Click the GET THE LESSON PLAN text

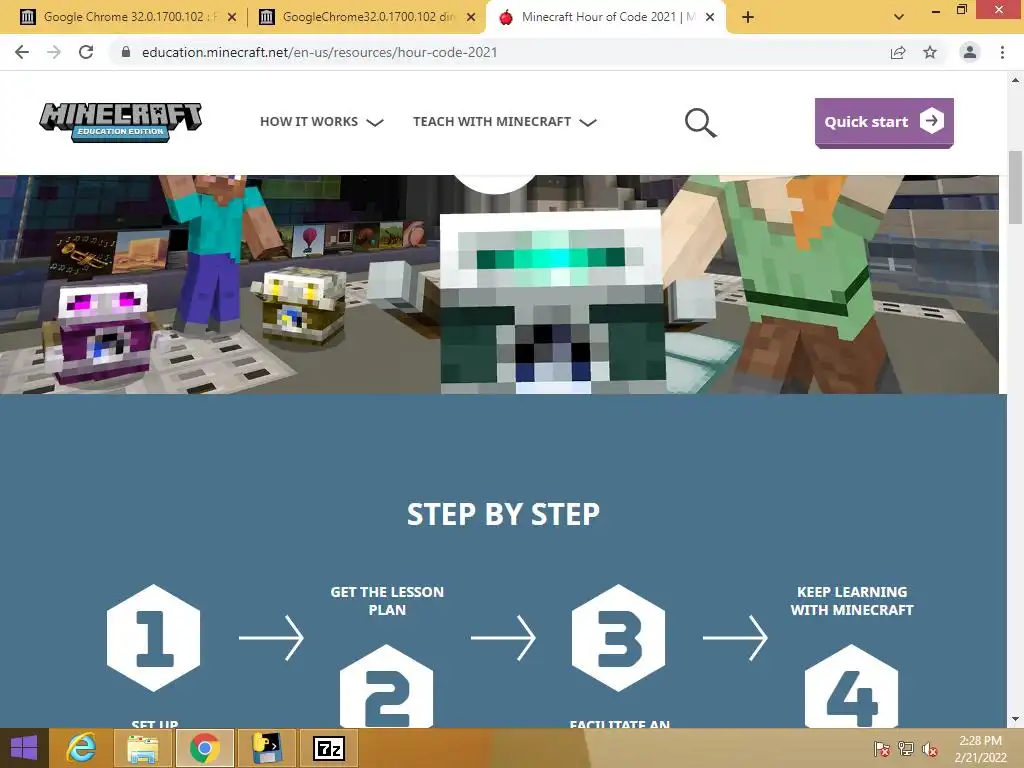tap(387, 601)
